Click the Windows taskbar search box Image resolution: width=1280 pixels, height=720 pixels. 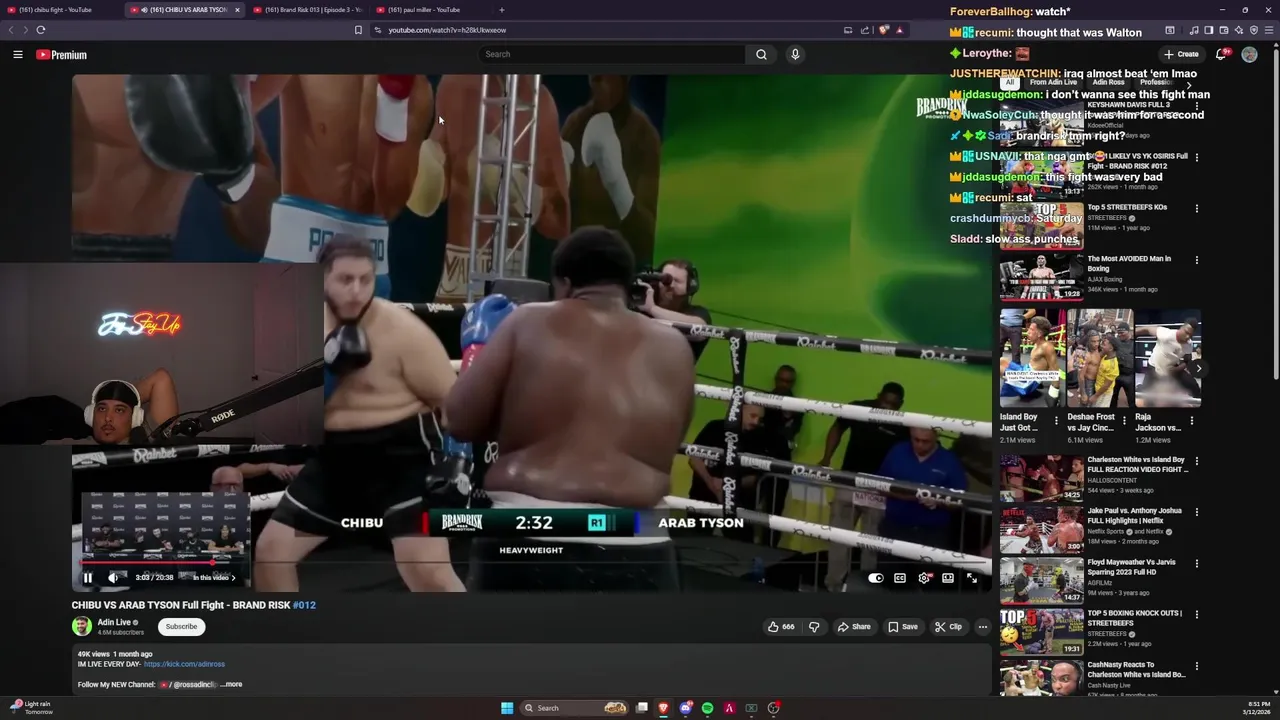pyautogui.click(x=576, y=708)
